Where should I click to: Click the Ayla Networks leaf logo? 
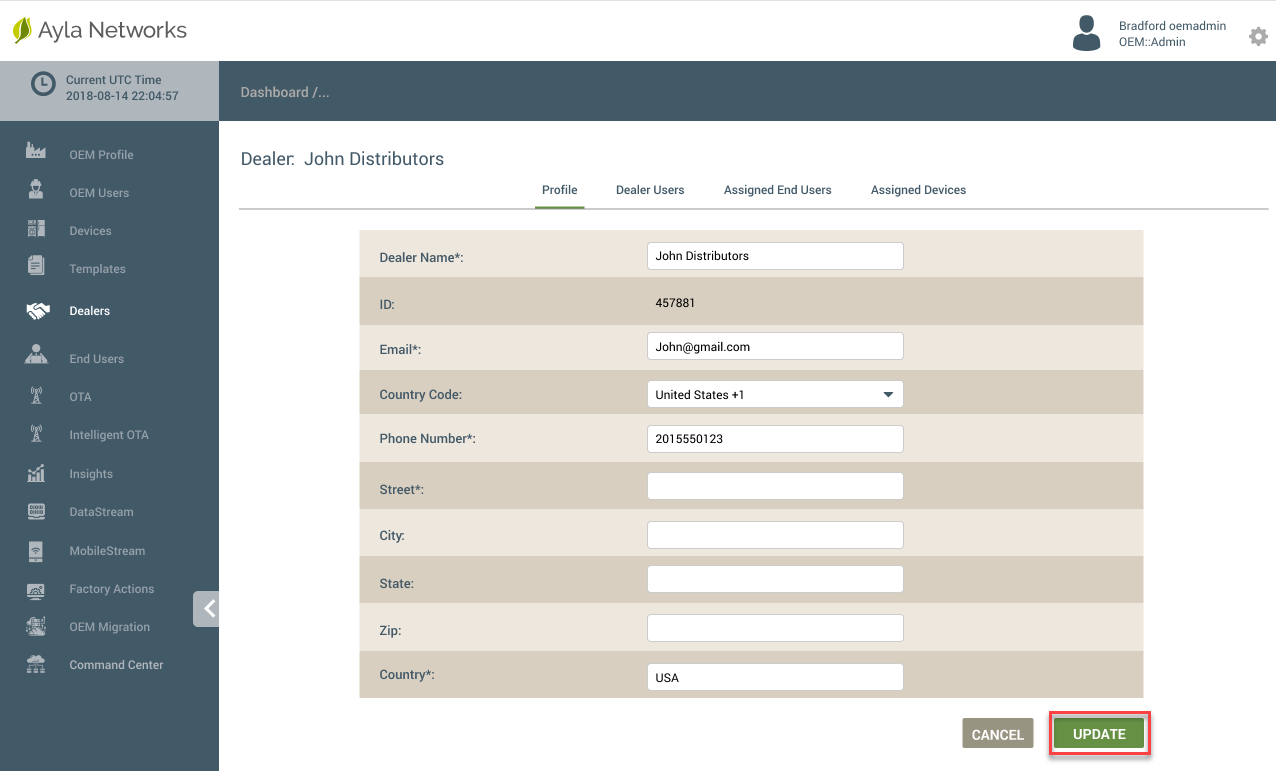[22, 30]
